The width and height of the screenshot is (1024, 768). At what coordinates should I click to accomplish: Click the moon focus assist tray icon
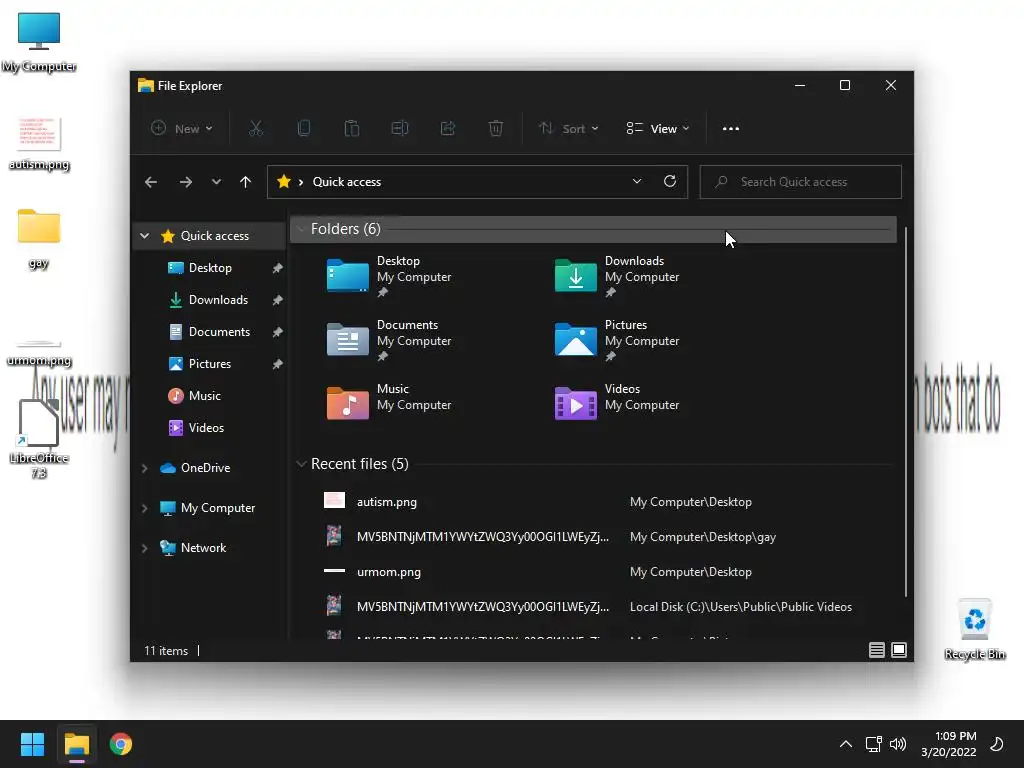[x=997, y=744]
